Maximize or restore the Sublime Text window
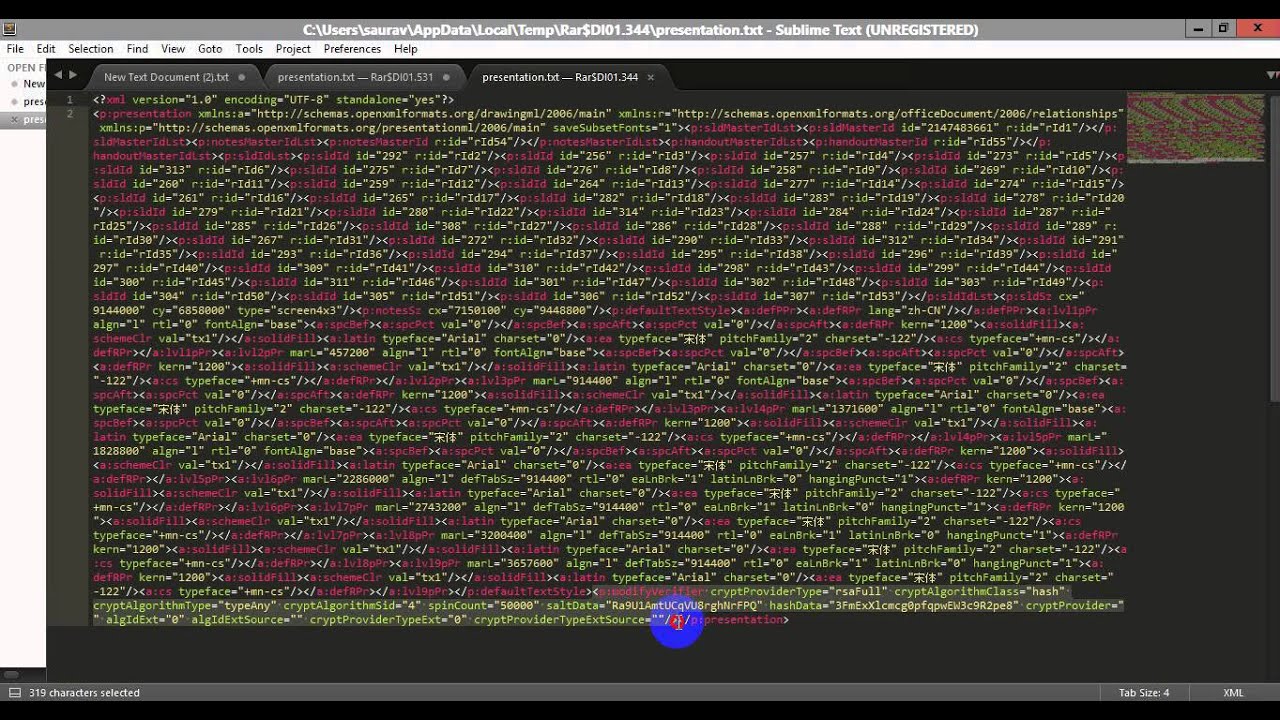The width and height of the screenshot is (1280, 720). pos(1223,29)
